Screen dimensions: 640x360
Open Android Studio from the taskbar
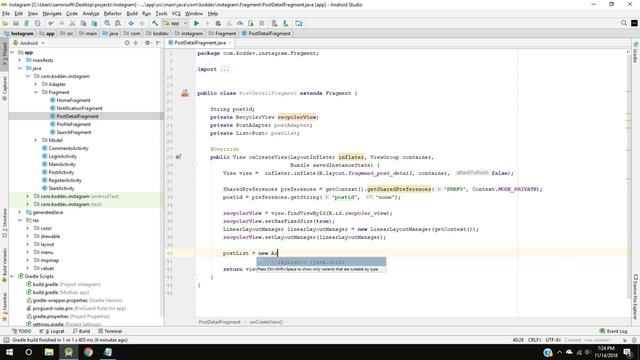(x=69, y=352)
